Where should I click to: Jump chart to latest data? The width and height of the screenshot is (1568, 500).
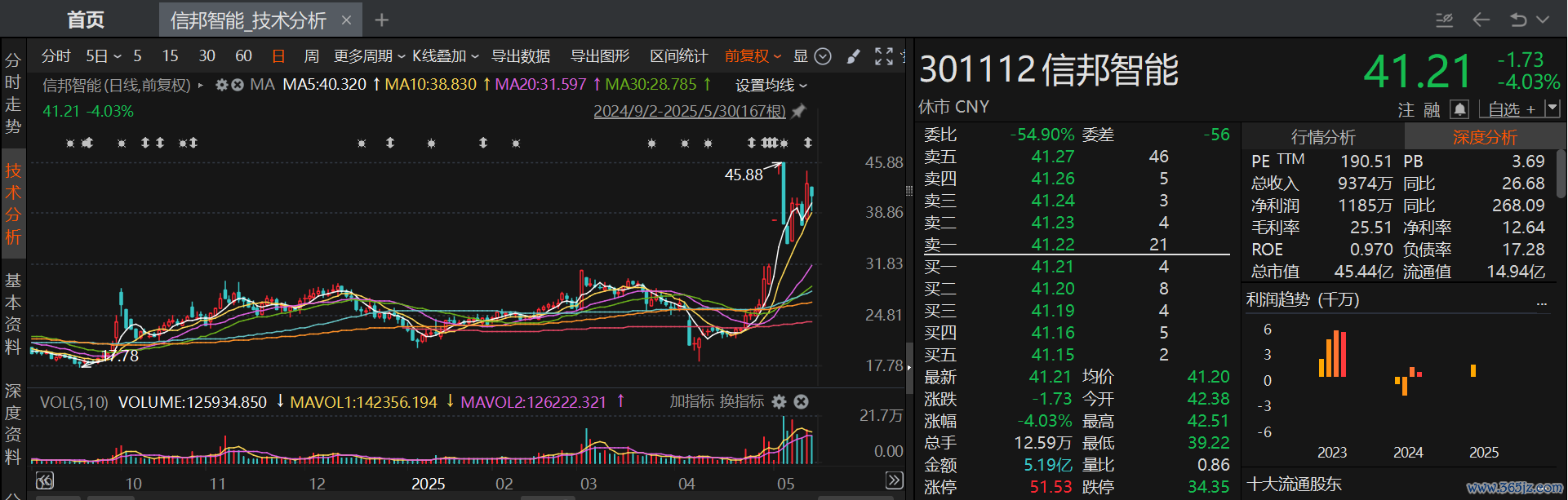pos(895,480)
